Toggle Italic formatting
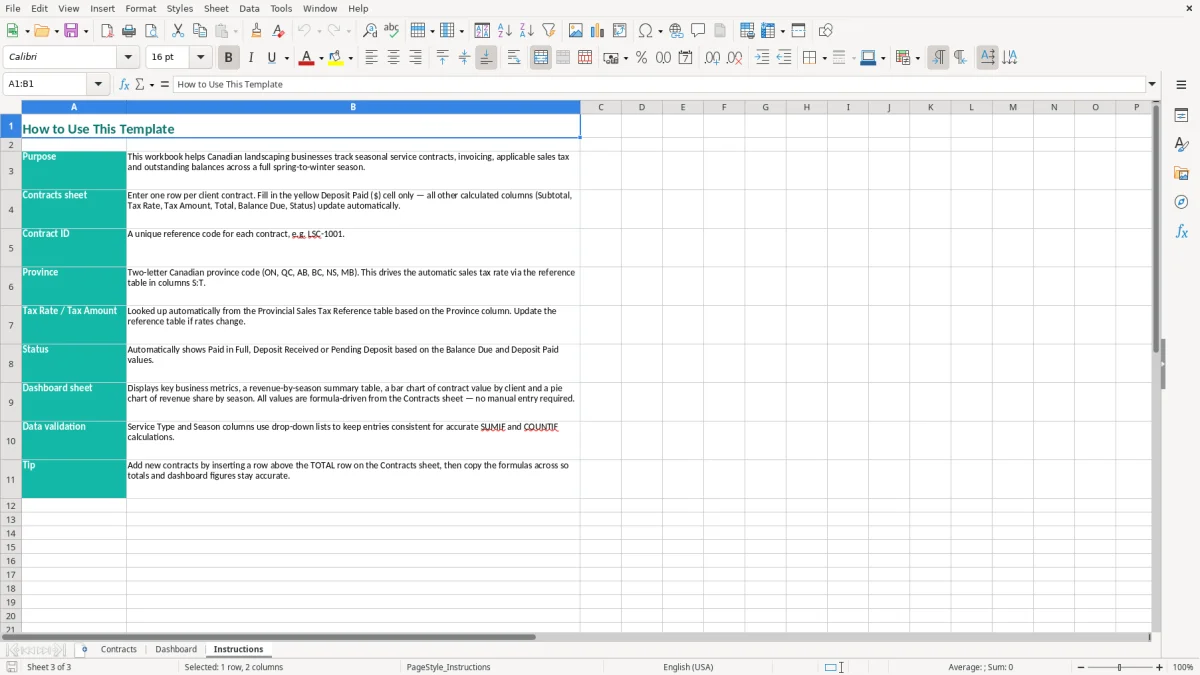1200x675 pixels. (x=250, y=58)
